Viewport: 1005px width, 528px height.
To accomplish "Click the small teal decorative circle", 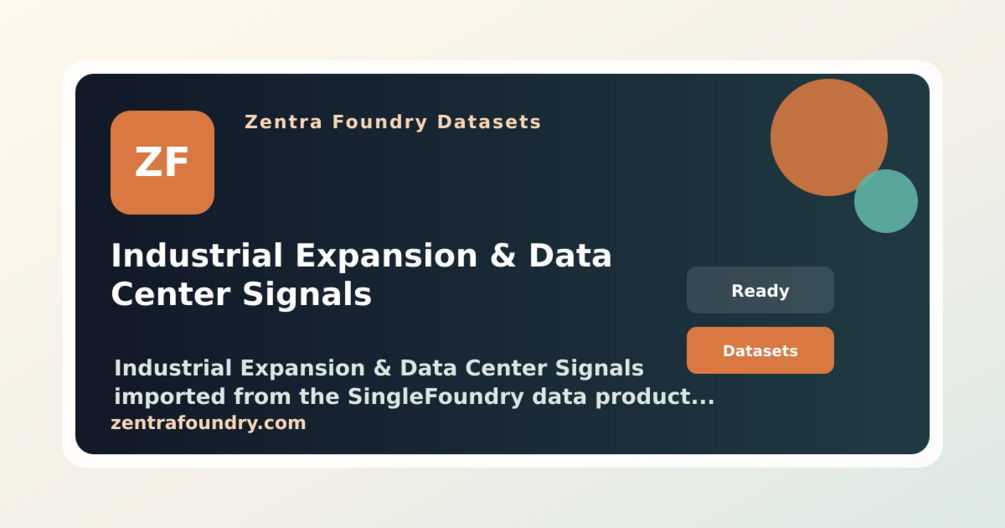I will (x=886, y=201).
